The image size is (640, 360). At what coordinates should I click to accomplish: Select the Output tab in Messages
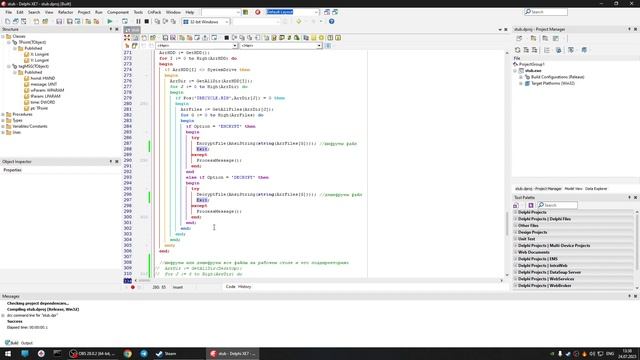[x=27, y=343]
